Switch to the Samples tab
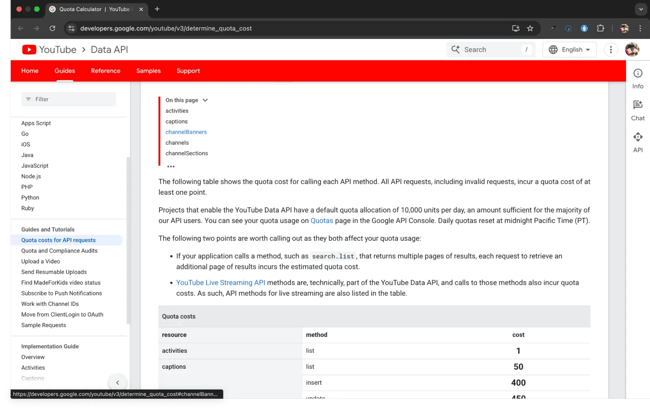The image size is (650, 411). (148, 71)
